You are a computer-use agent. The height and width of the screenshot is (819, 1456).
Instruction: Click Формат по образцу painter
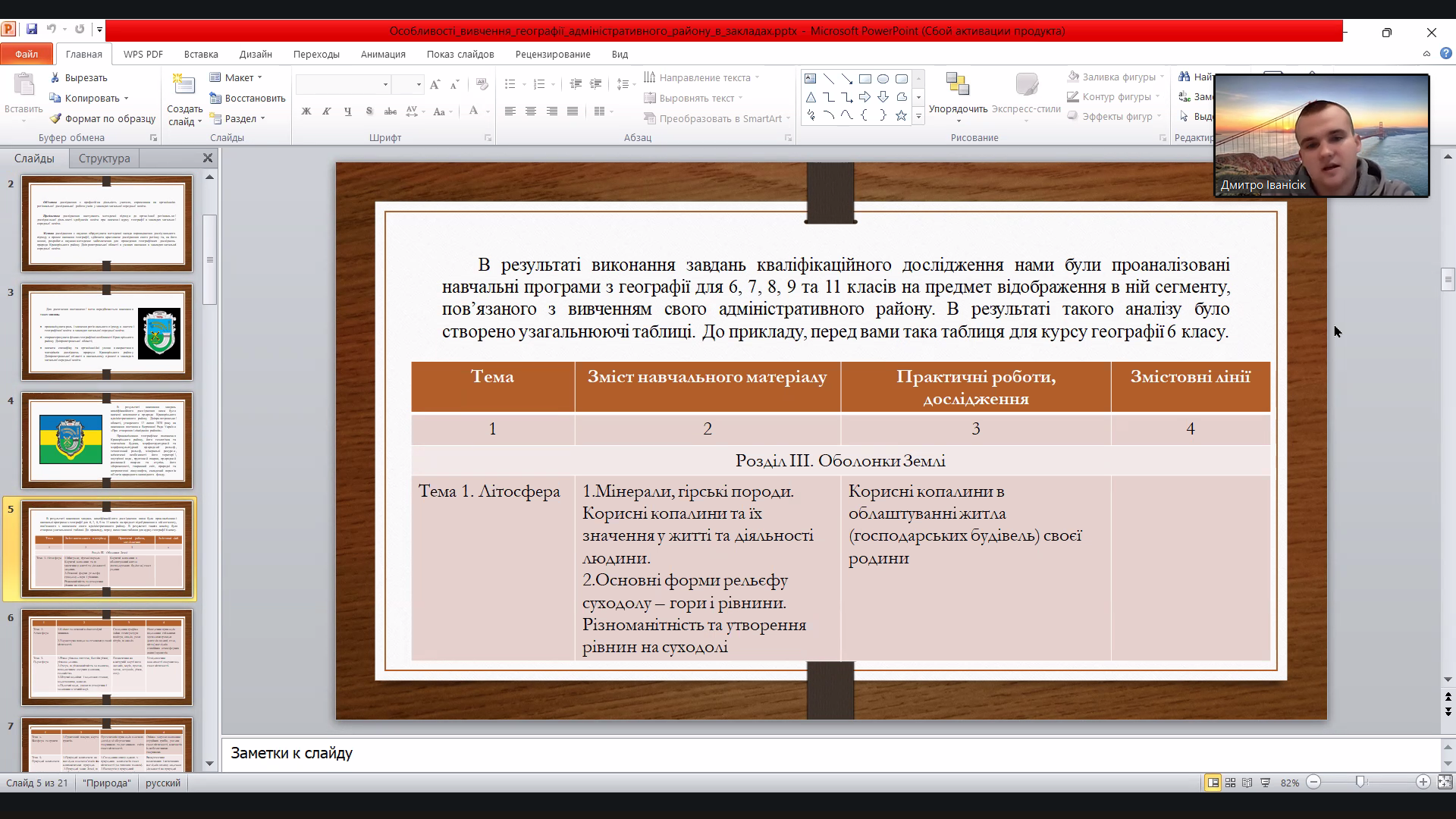pyautogui.click(x=102, y=118)
